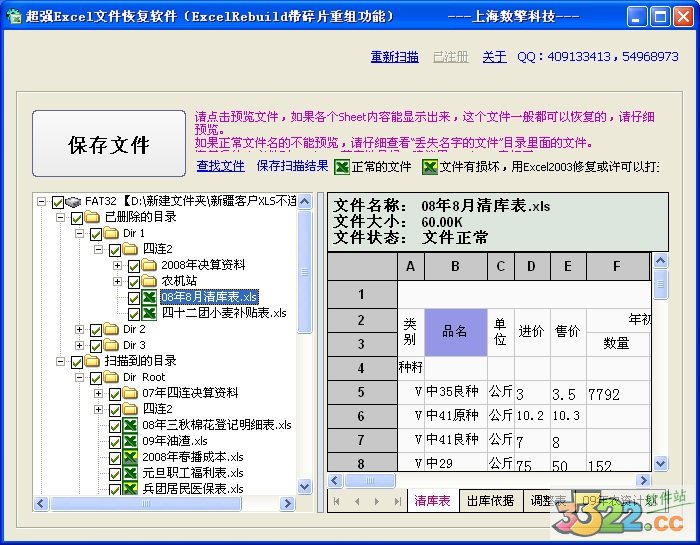Image resolution: width=700 pixels, height=545 pixels.
Task: Toggle checkbox for 09年油渣.xls
Action: [115, 442]
